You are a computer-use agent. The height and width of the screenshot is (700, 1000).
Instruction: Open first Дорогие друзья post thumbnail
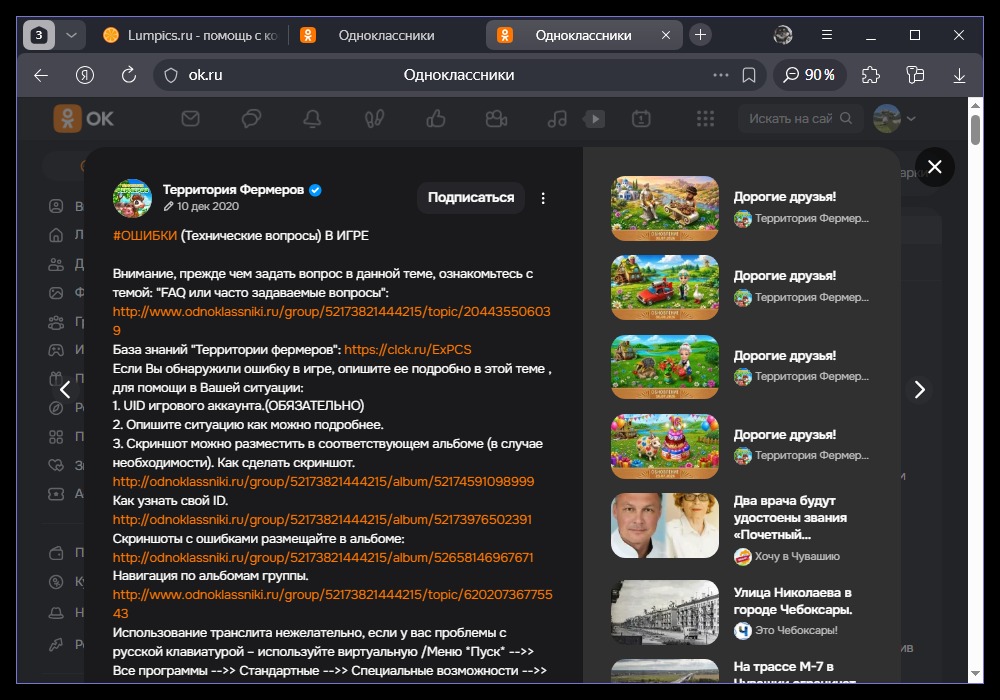click(x=665, y=208)
